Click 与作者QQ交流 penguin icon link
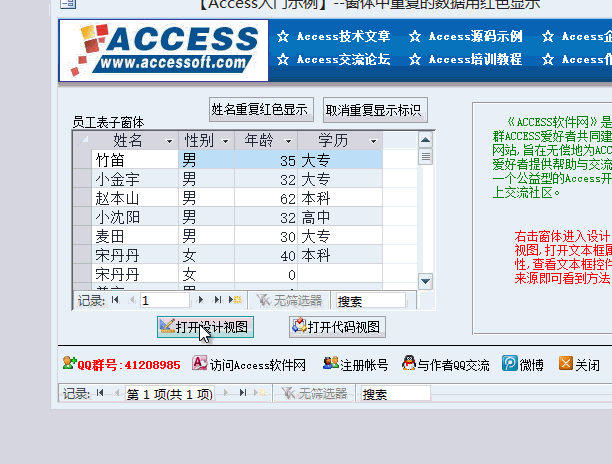Viewport: 612px width, 464px height. pyautogui.click(x=445, y=364)
